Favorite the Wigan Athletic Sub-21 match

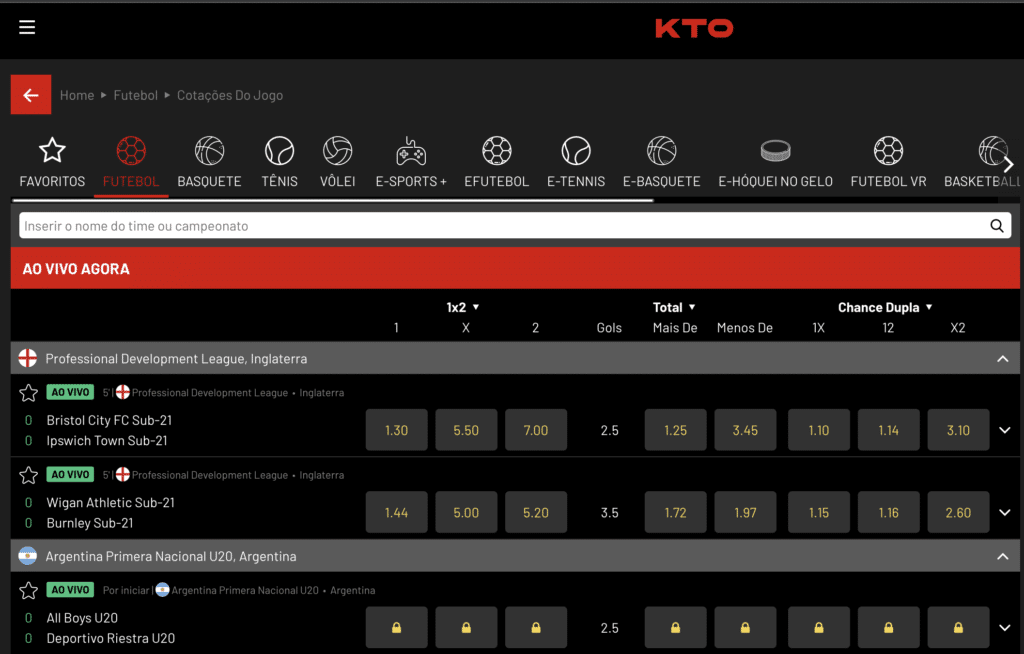[29, 475]
